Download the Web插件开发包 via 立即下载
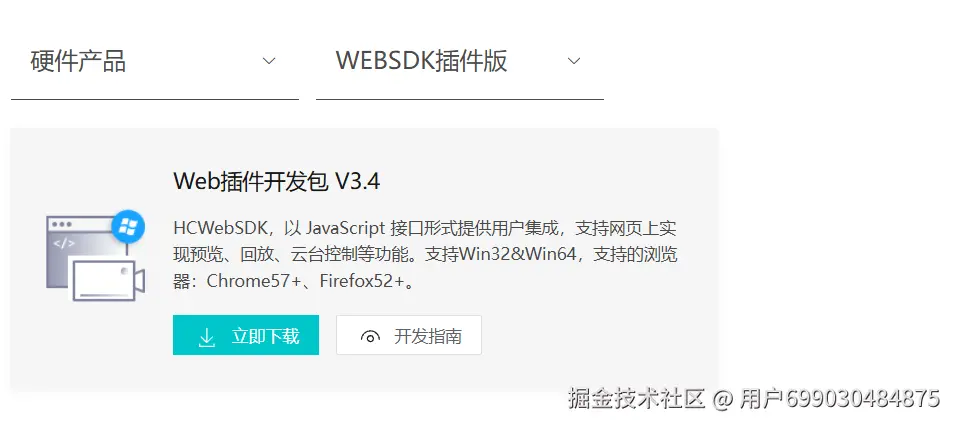This screenshot has height=426, width=955. tap(245, 335)
